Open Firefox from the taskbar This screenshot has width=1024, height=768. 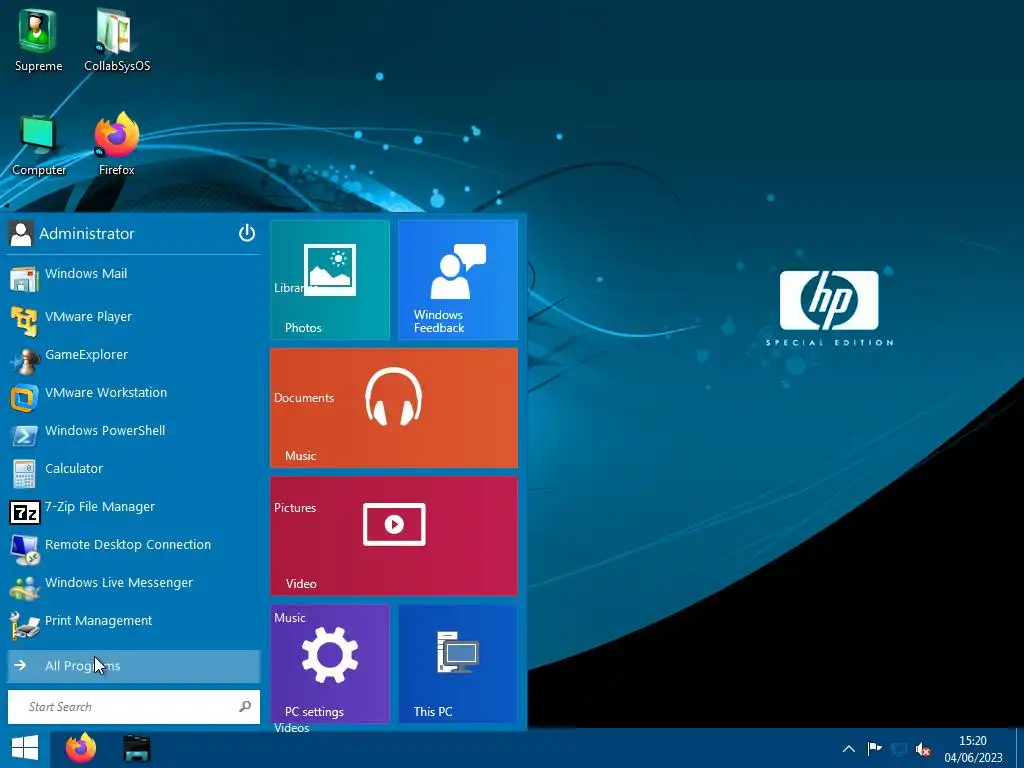tap(81, 748)
